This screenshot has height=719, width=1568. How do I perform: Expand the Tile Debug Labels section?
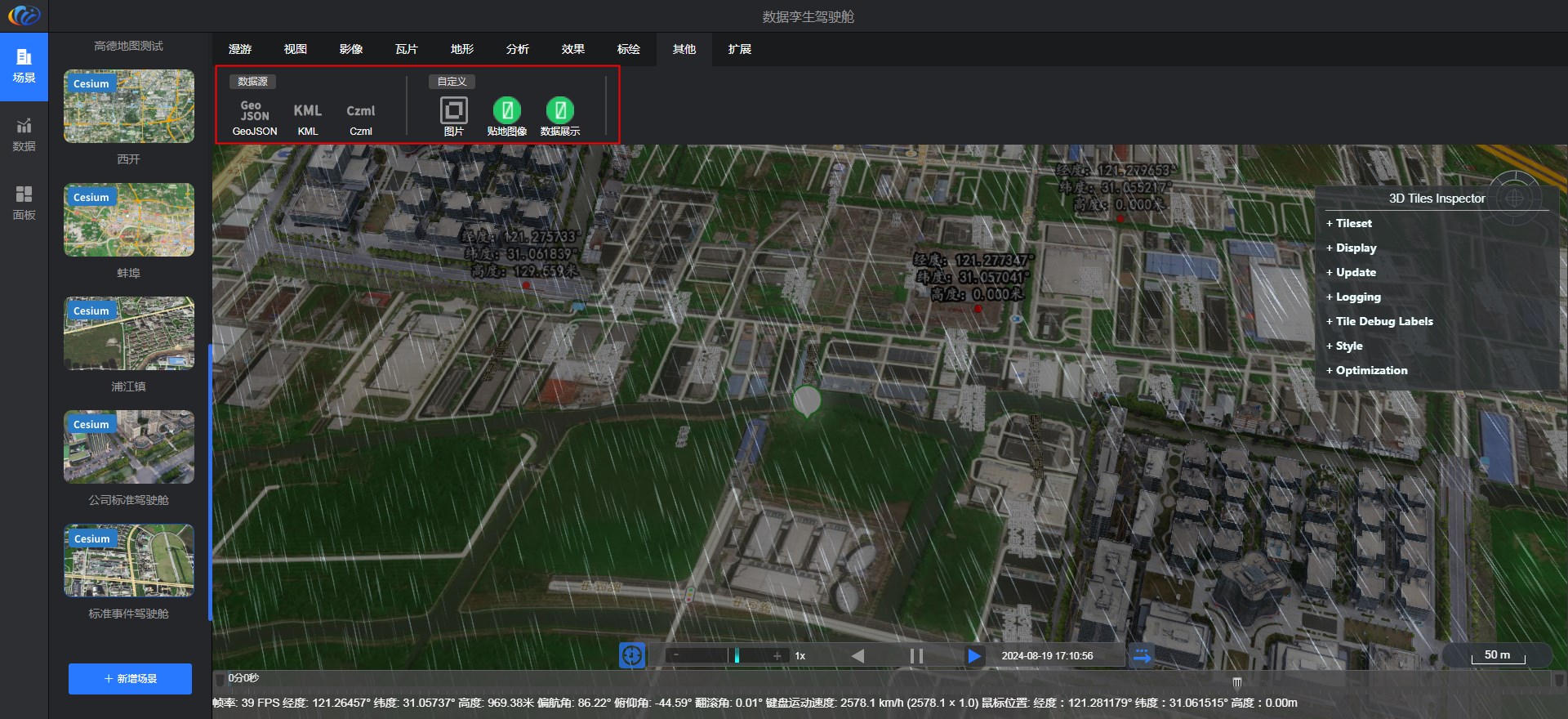point(1383,321)
